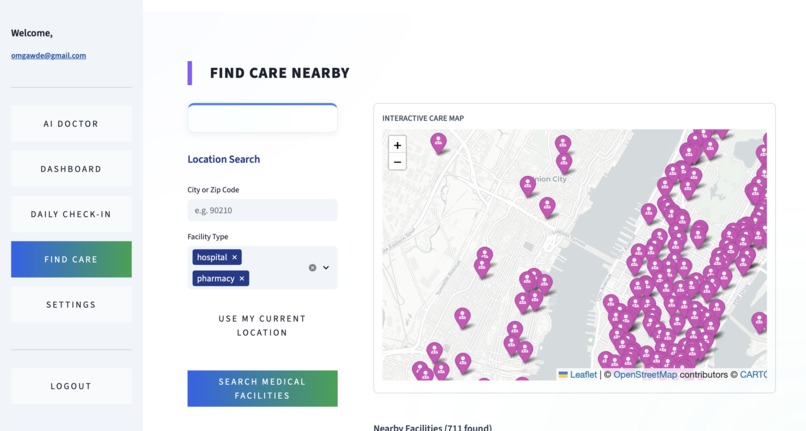Focus the City or Zip Code field
The height and width of the screenshot is (431, 806).
[x=262, y=210]
